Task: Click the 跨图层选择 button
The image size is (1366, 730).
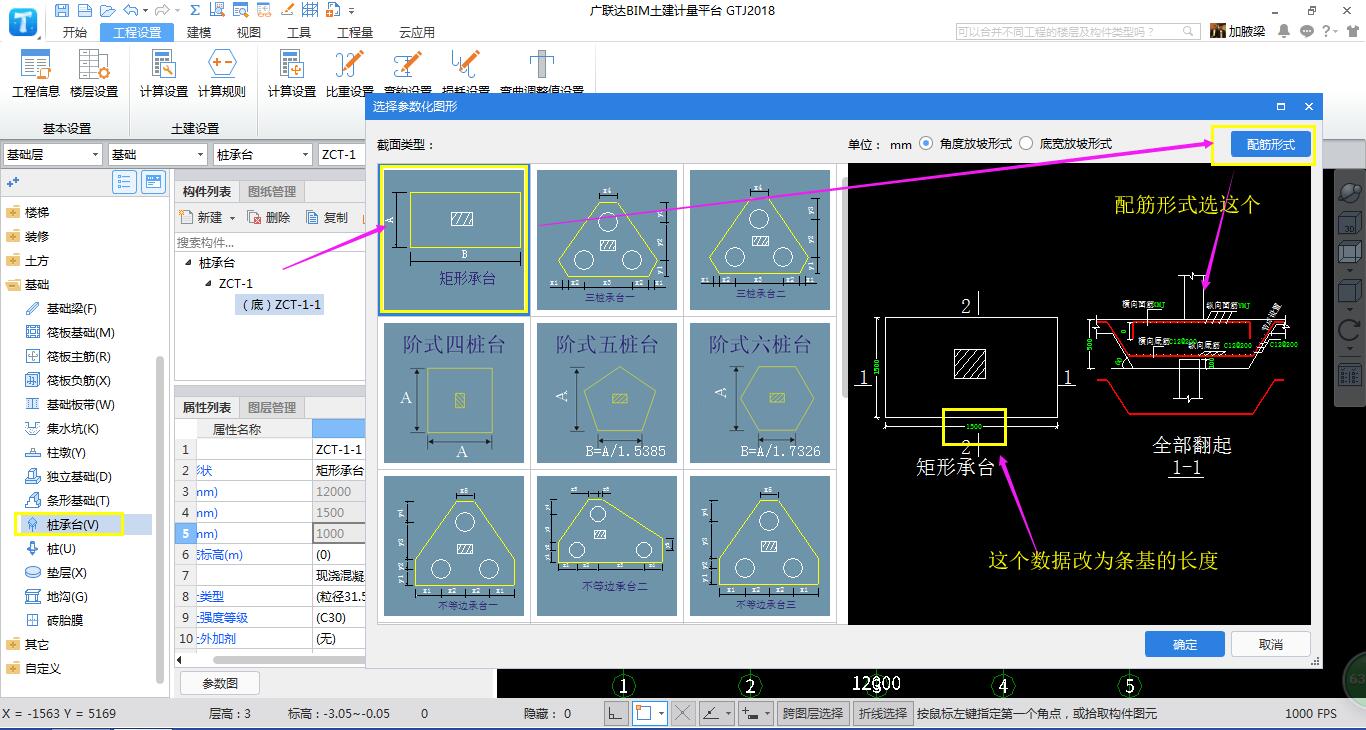Action: [x=813, y=714]
